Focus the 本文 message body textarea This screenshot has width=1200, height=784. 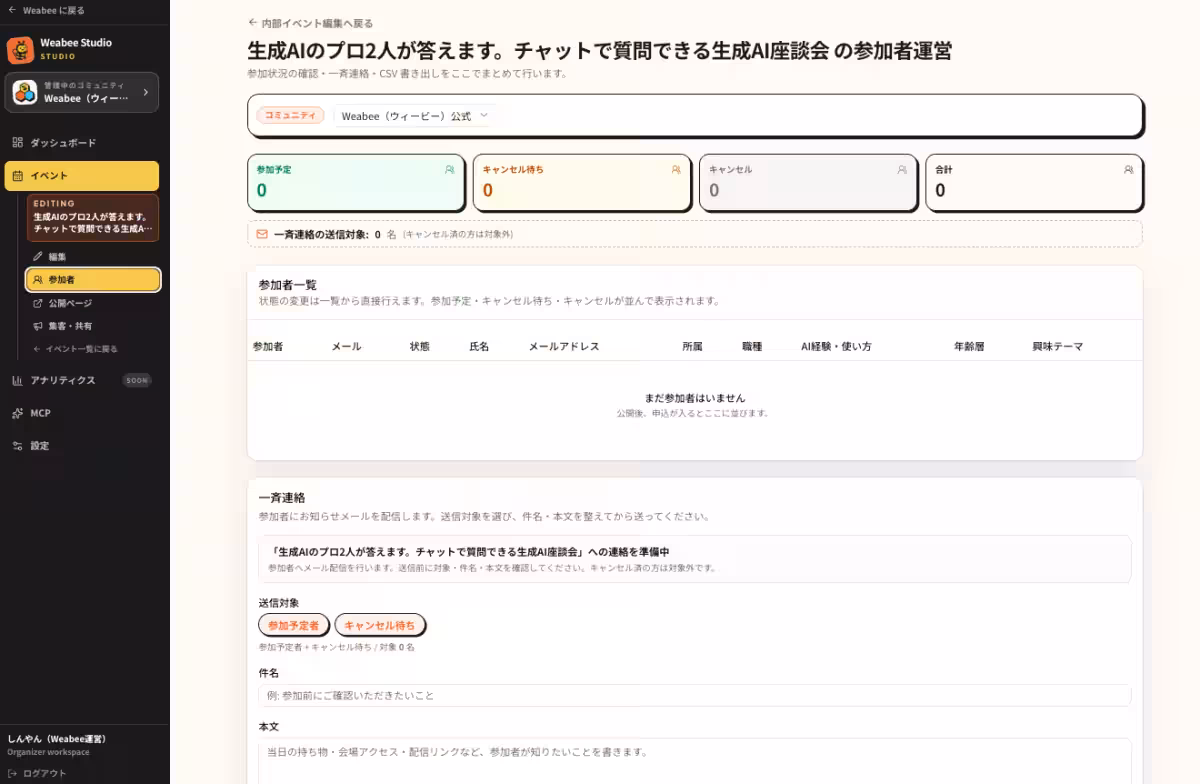point(695,762)
